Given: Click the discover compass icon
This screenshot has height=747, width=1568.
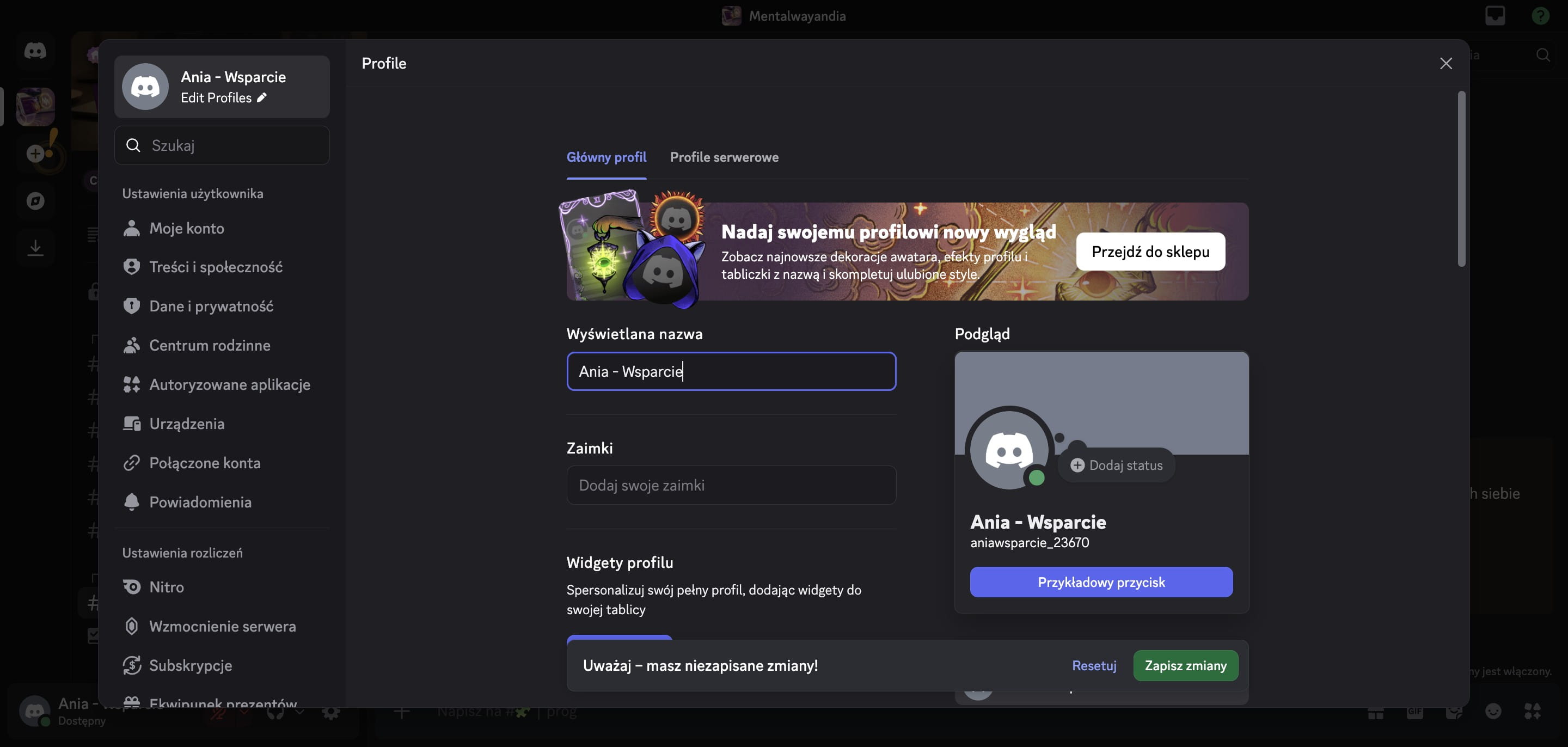Looking at the screenshot, I should (x=35, y=200).
